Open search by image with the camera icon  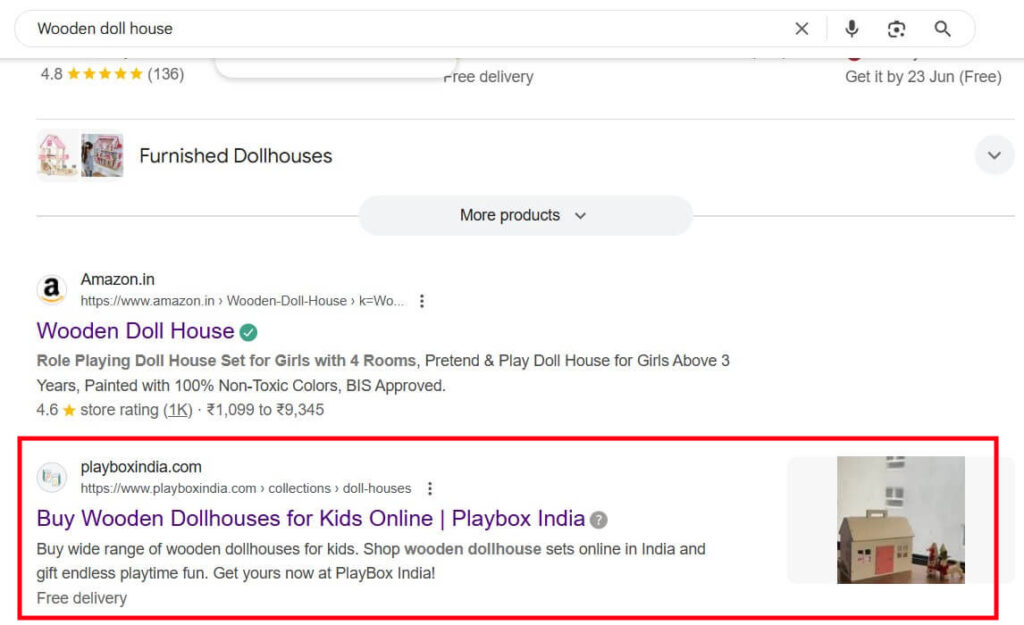897,29
